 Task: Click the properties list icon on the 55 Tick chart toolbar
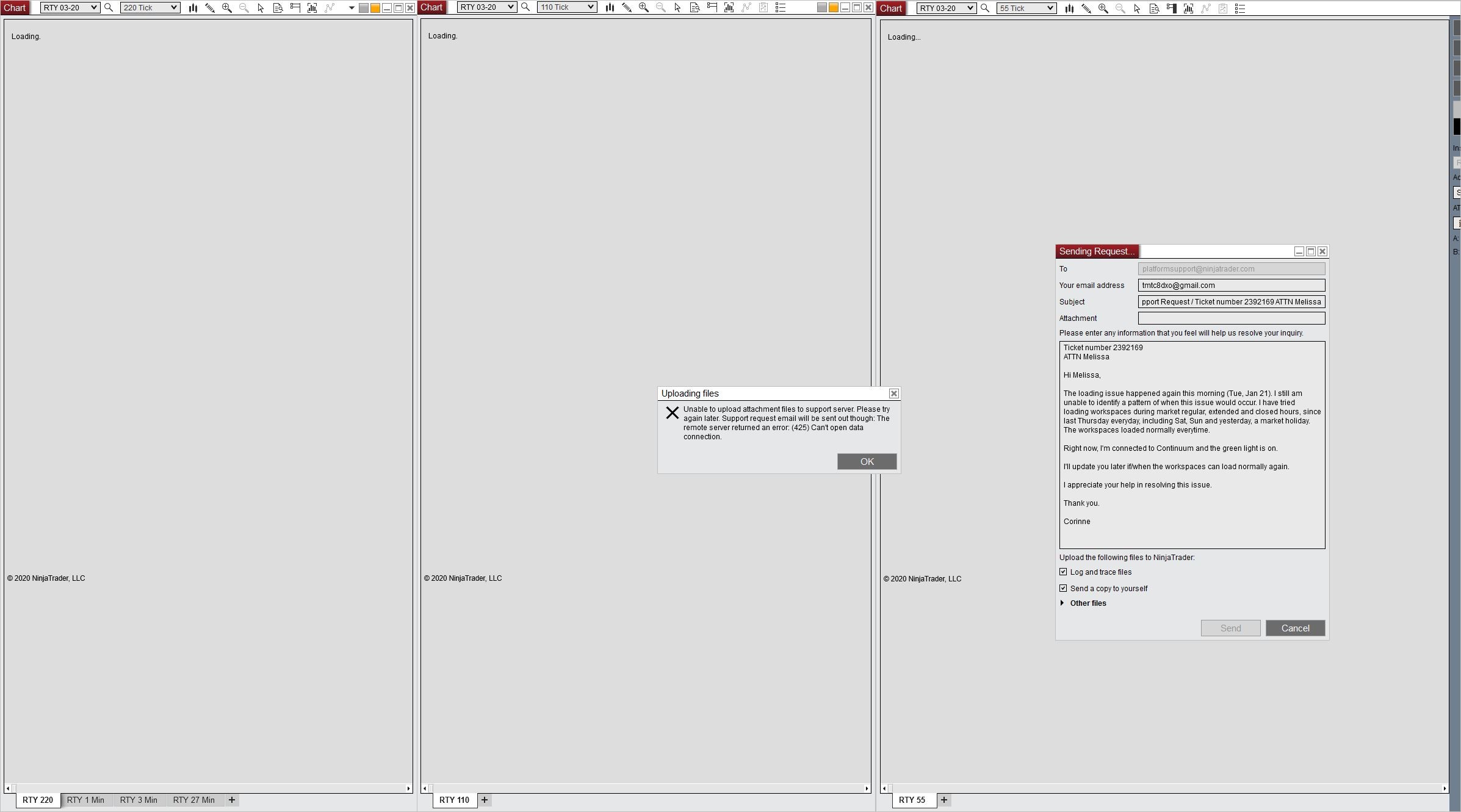pos(1239,9)
